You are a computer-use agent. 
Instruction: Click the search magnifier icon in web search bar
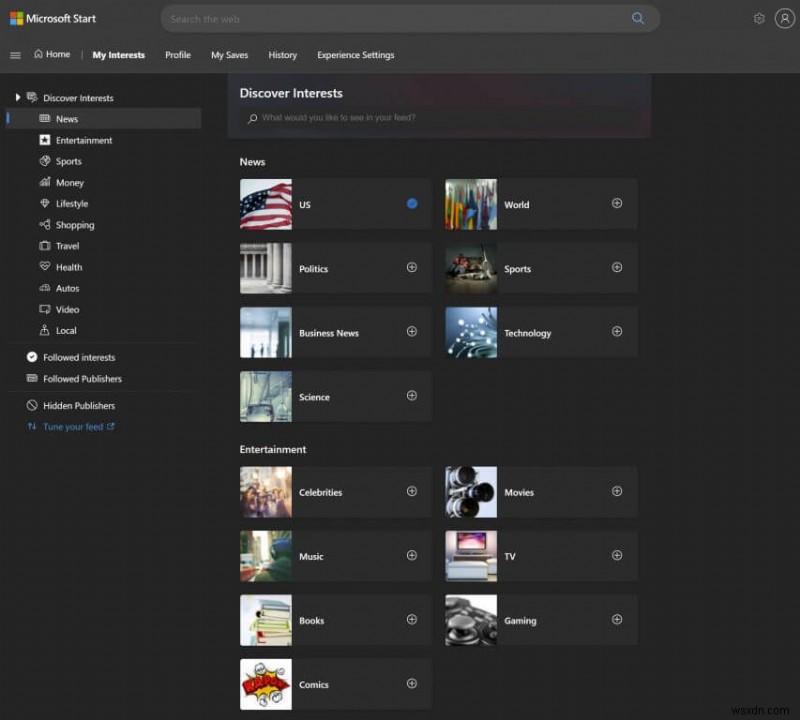(x=638, y=18)
